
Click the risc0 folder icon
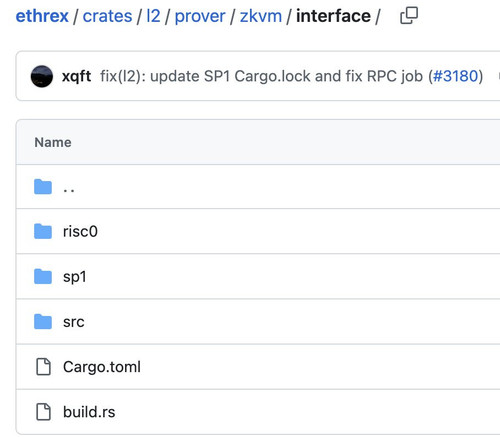coord(43,231)
